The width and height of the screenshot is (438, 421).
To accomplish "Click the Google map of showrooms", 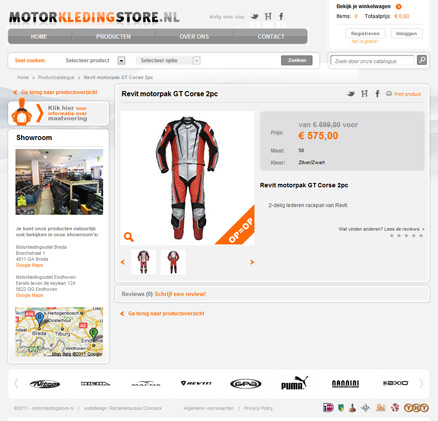I will pos(59,332).
